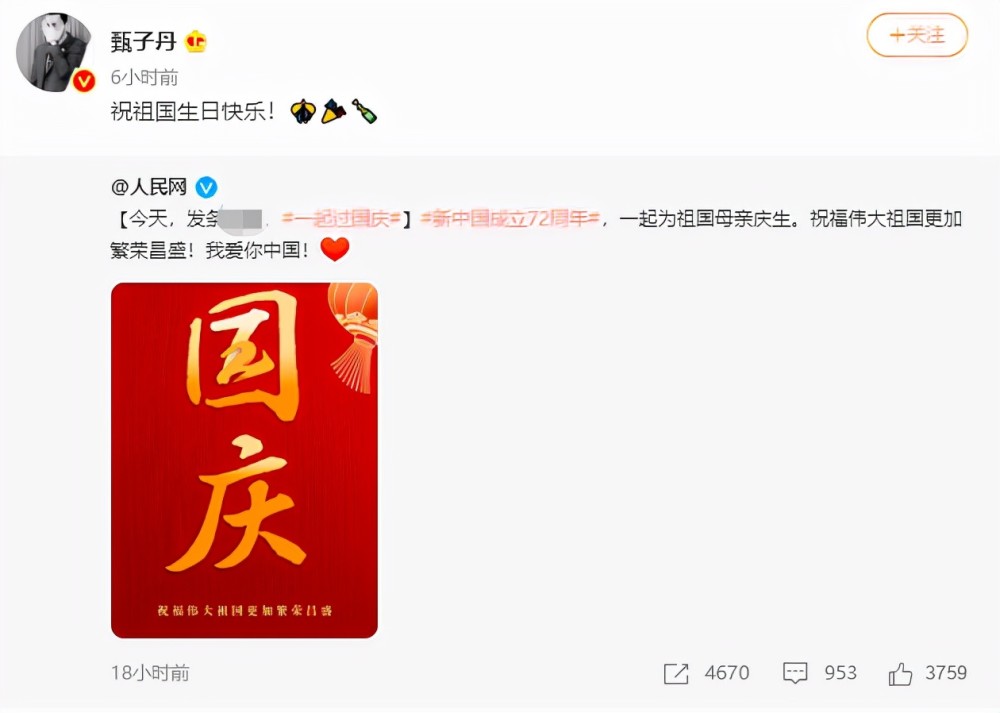Click the comment bubble icon

(x=795, y=673)
